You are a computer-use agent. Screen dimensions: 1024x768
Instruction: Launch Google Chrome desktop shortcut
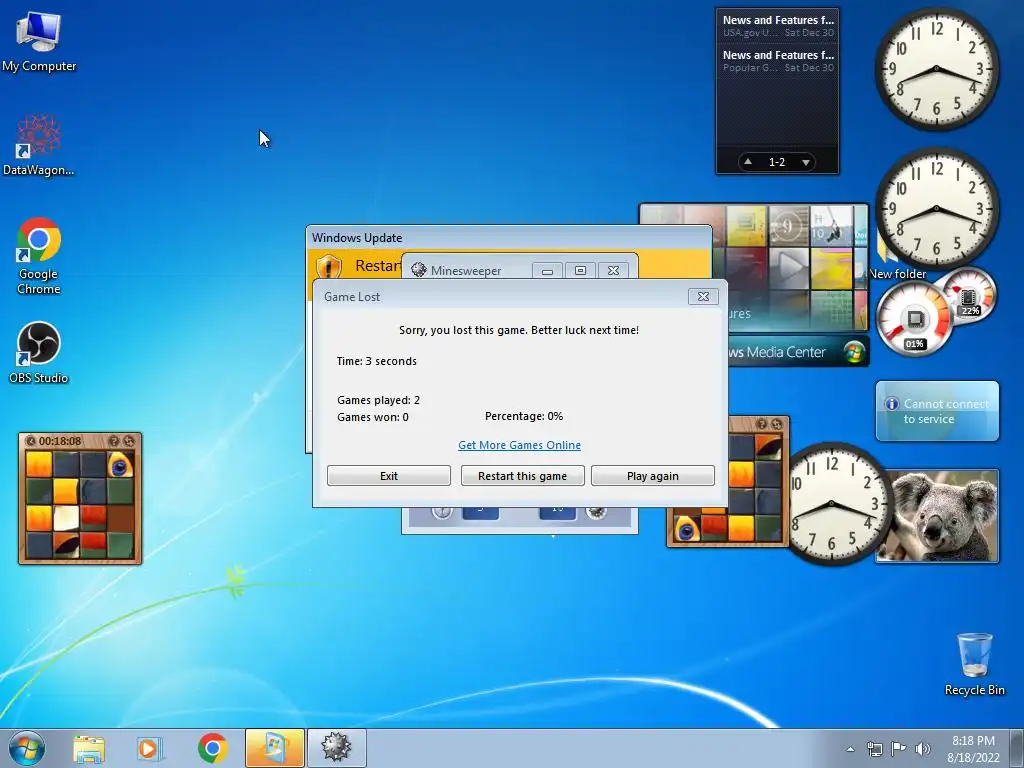point(39,256)
